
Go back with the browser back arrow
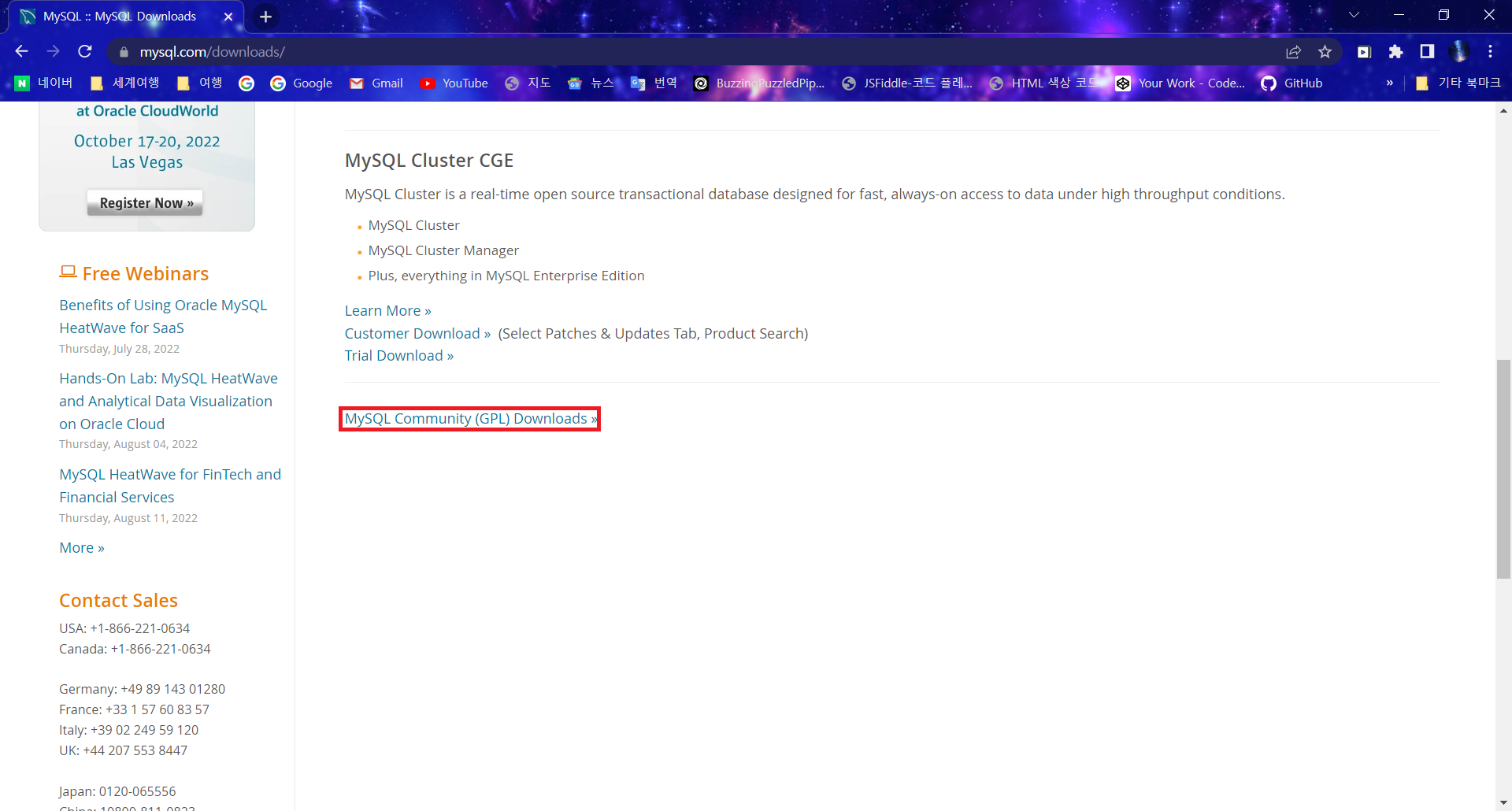[21, 51]
